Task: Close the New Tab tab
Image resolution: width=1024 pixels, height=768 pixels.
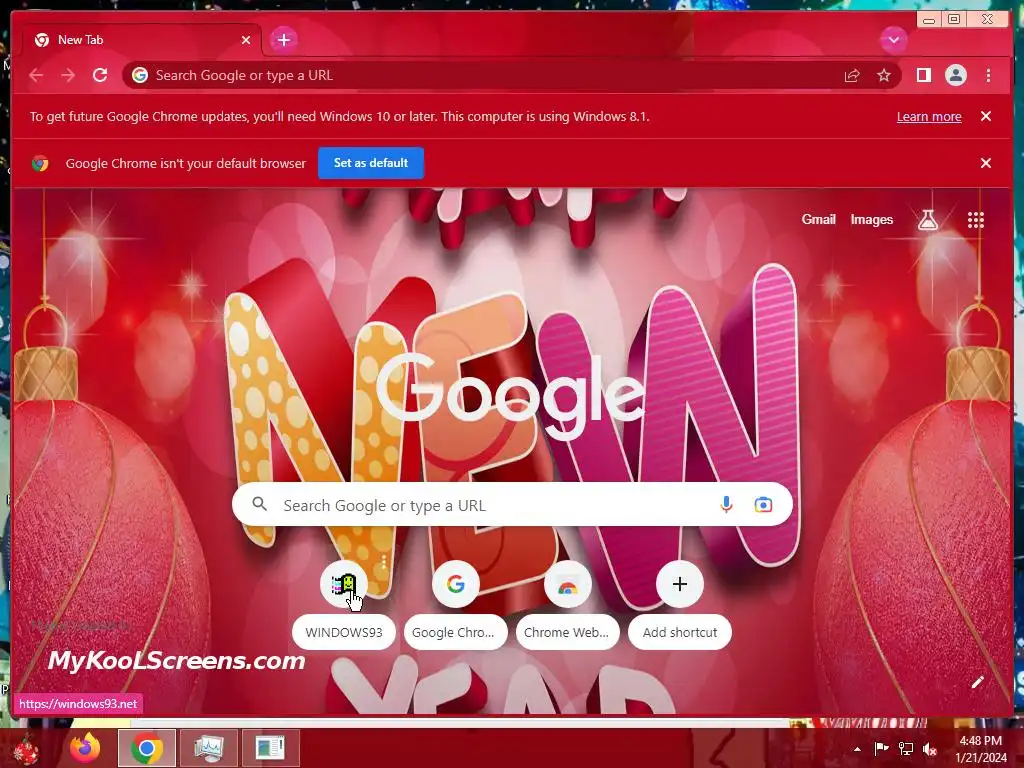Action: point(246,40)
